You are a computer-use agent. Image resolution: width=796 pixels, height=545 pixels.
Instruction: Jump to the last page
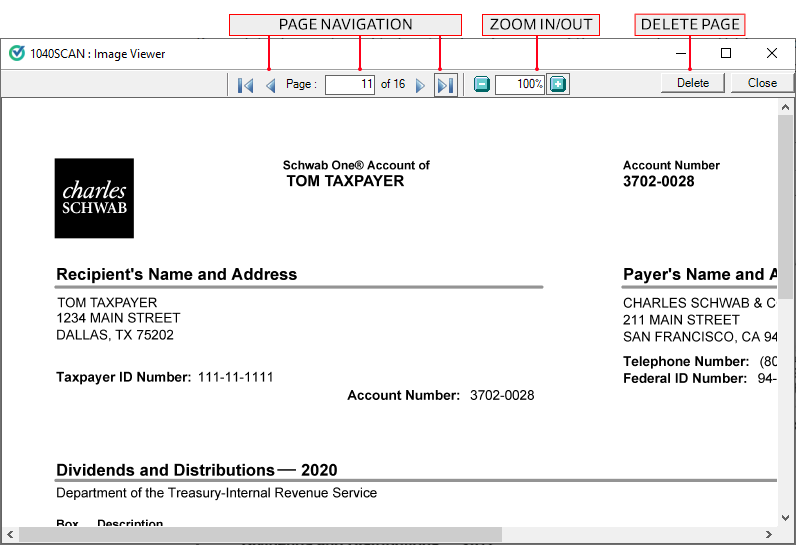(x=446, y=85)
